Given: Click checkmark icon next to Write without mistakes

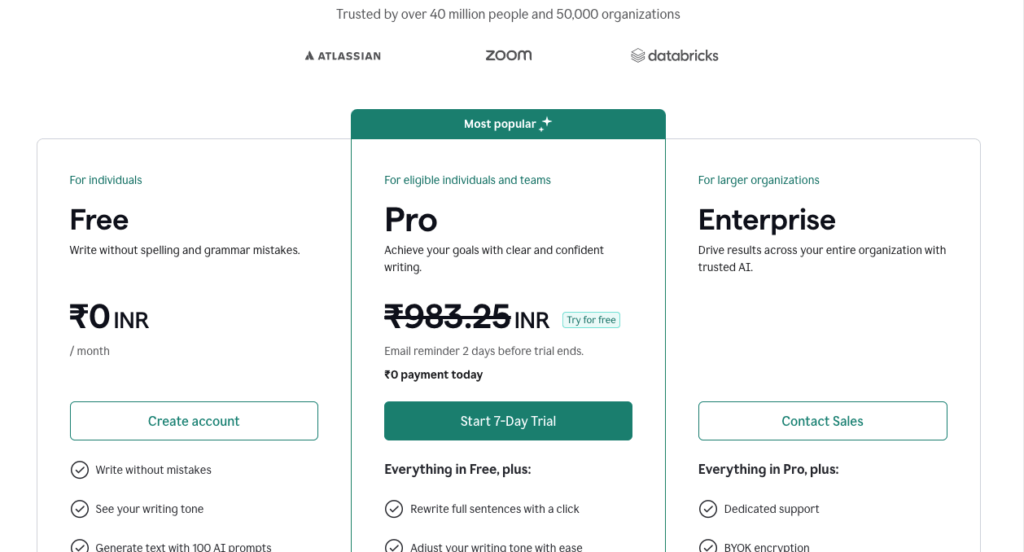Looking at the screenshot, I should pos(79,470).
